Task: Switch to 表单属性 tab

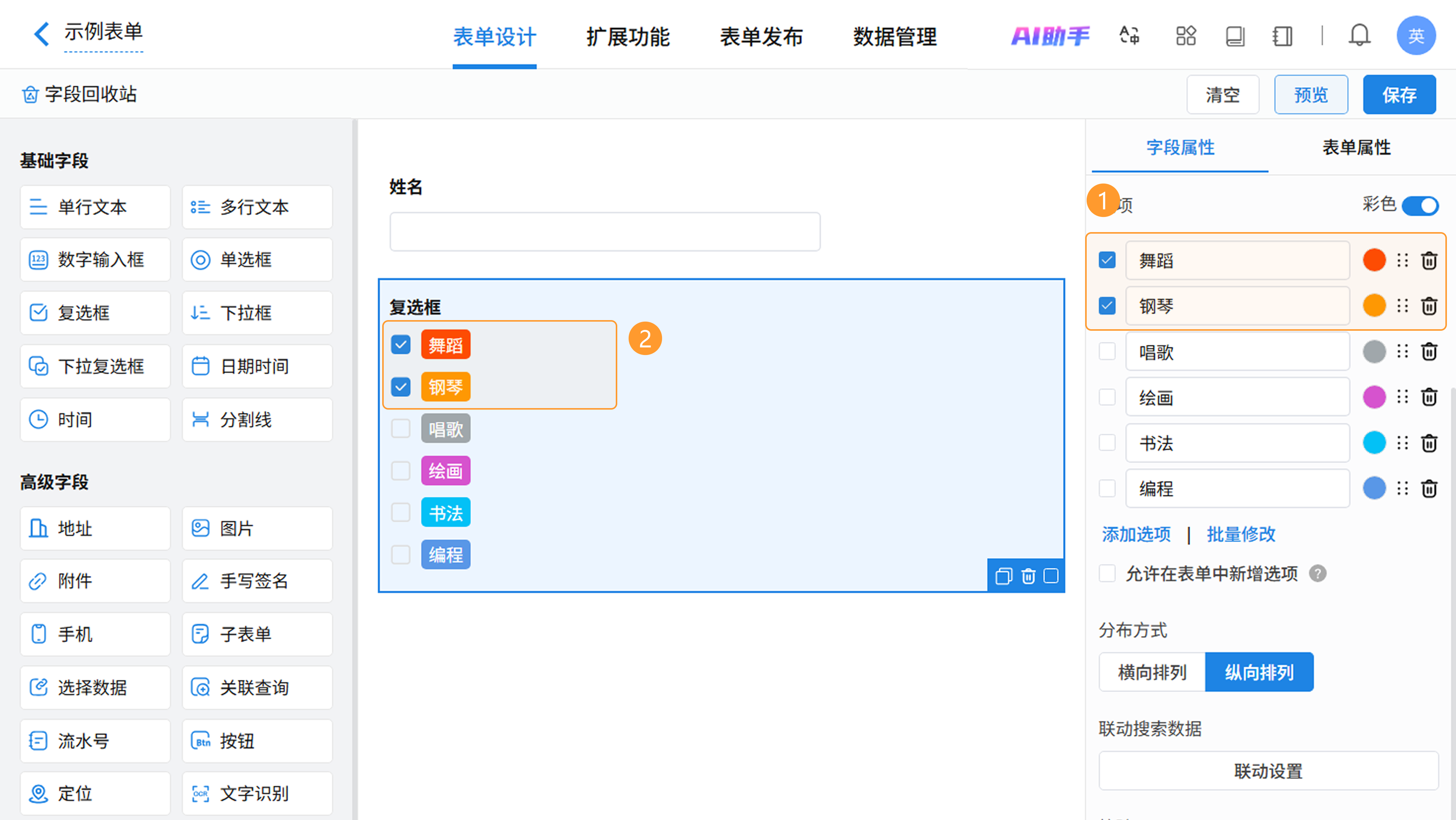Action: pos(1356,148)
